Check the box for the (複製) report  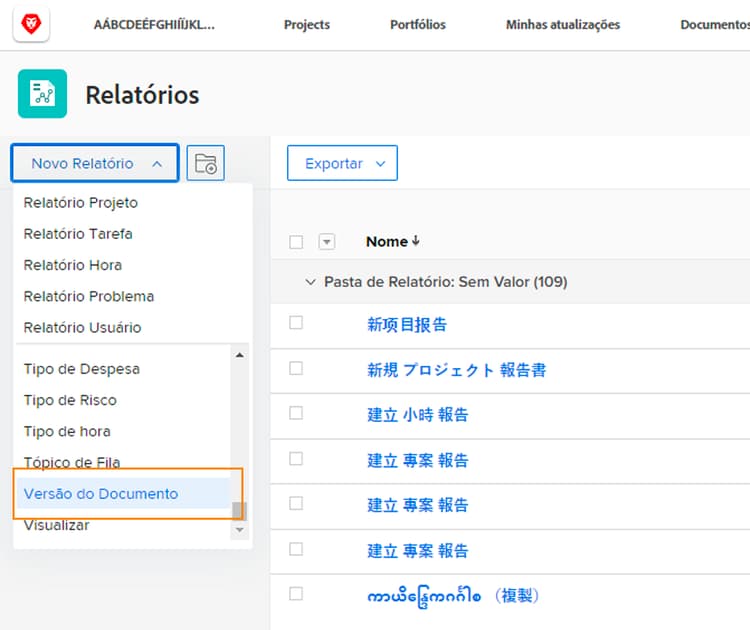(x=296, y=594)
